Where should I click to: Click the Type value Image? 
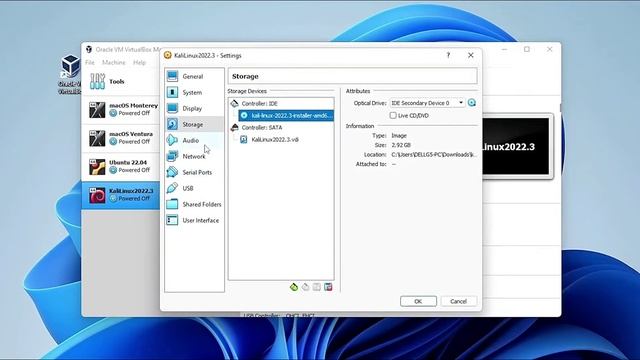[399, 136]
